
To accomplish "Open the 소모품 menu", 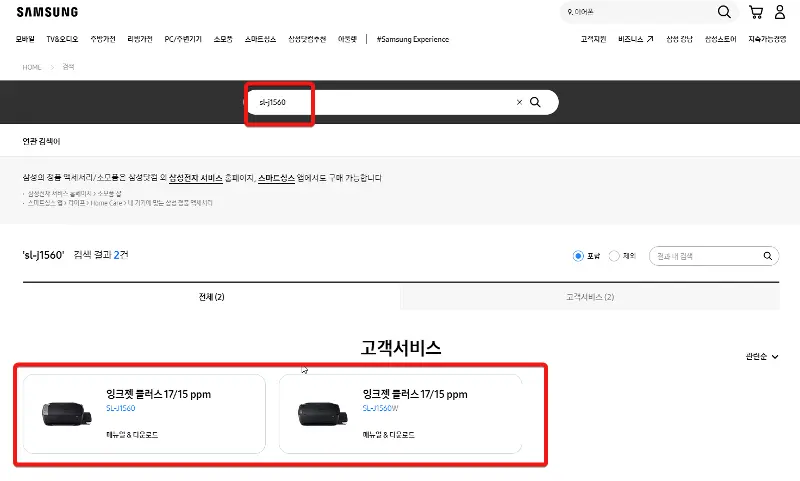I will coord(223,39).
